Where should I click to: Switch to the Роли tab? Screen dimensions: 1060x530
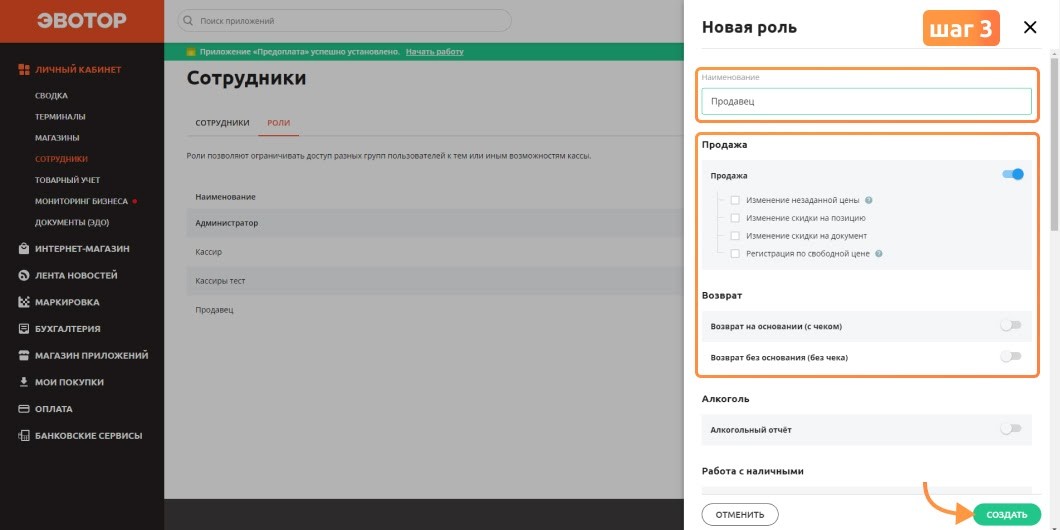coord(279,123)
